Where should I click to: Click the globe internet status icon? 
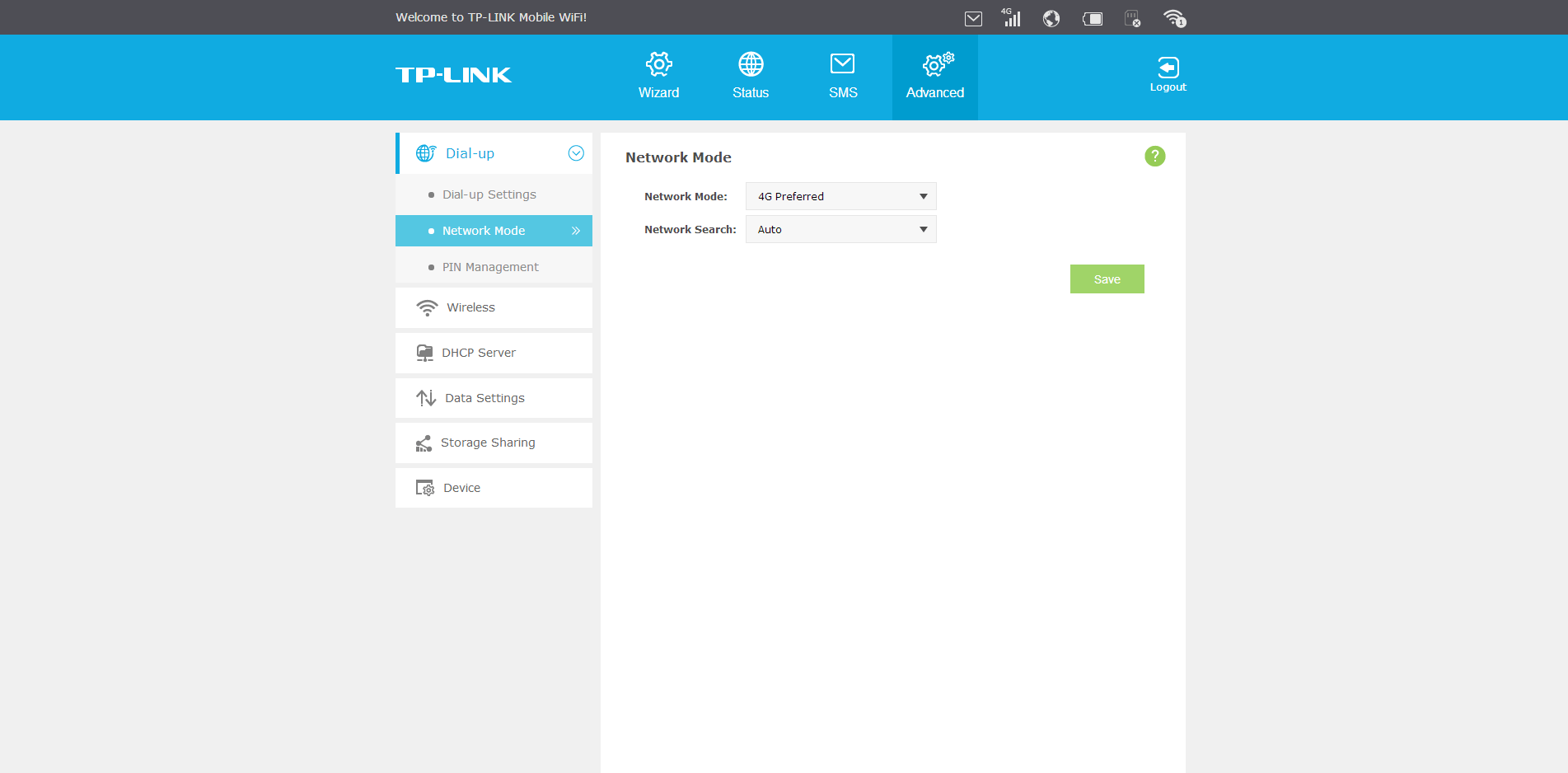pos(1051,18)
